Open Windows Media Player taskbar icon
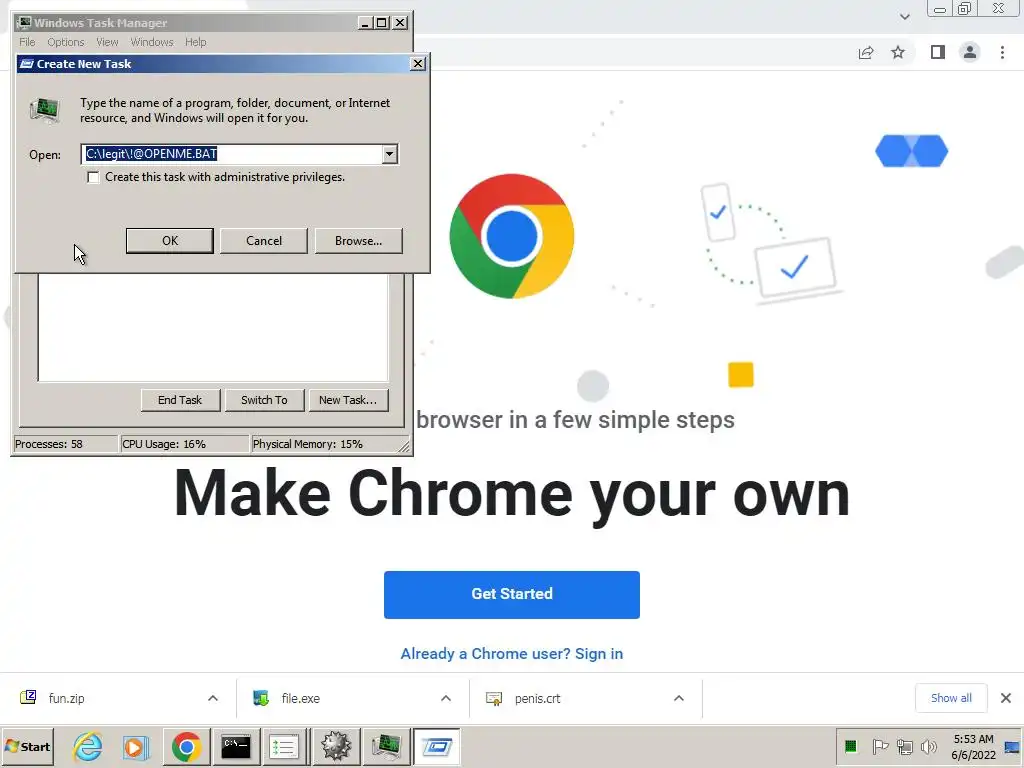1024x768 pixels. (x=136, y=746)
